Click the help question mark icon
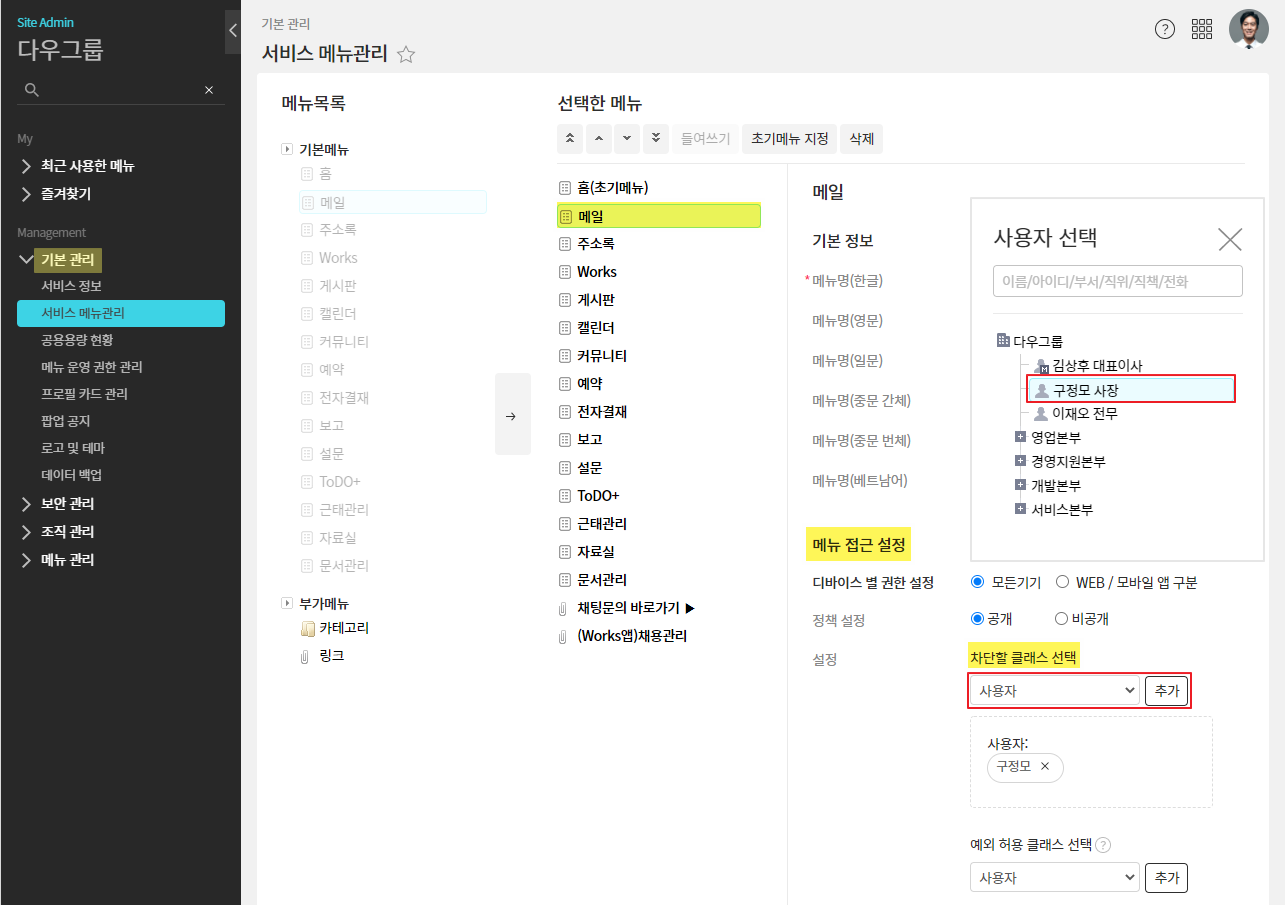 click(1165, 29)
